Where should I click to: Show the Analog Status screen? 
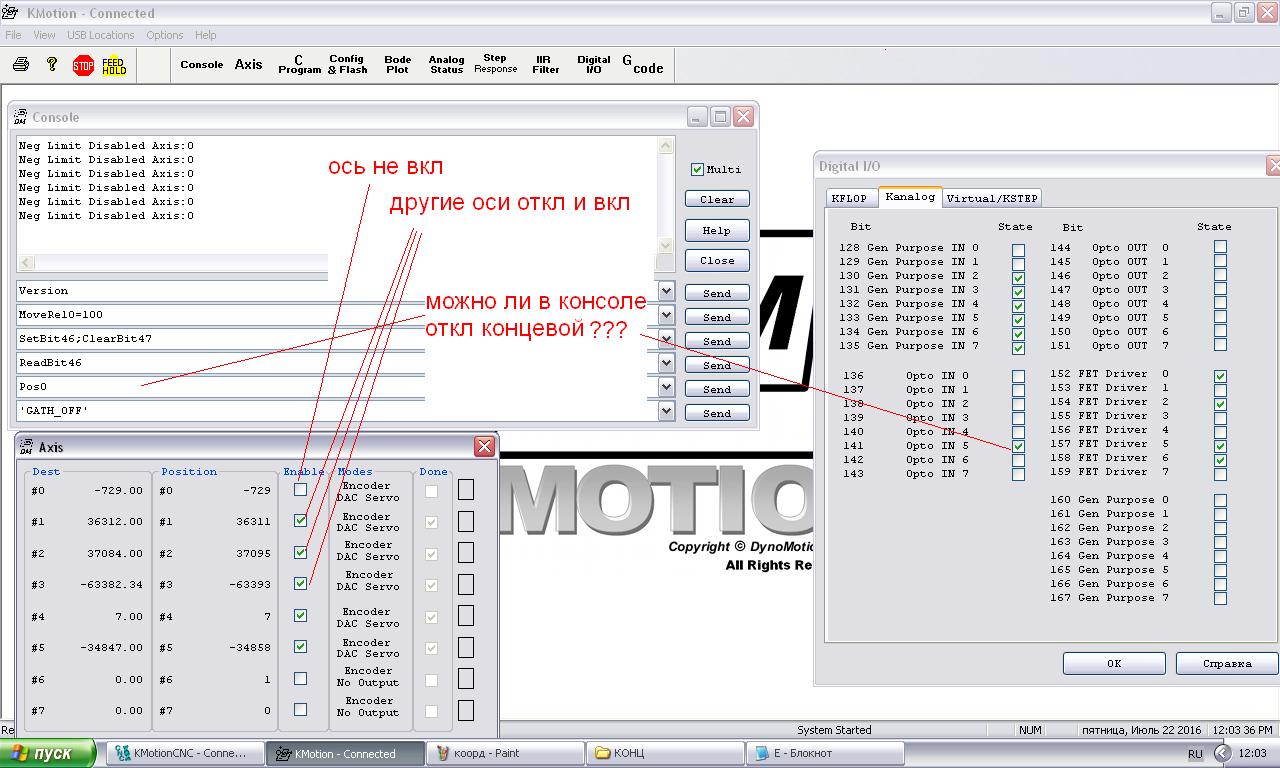[x=447, y=65]
